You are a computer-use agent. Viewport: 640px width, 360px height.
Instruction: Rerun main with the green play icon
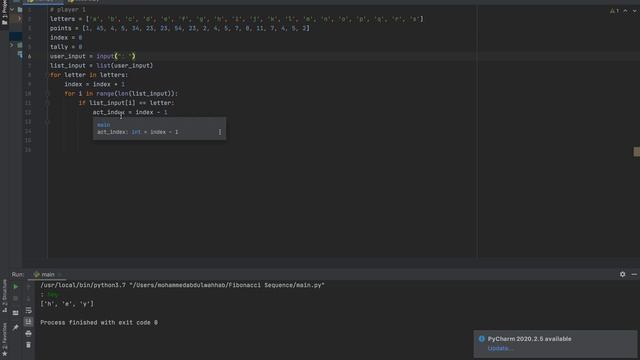[16, 287]
